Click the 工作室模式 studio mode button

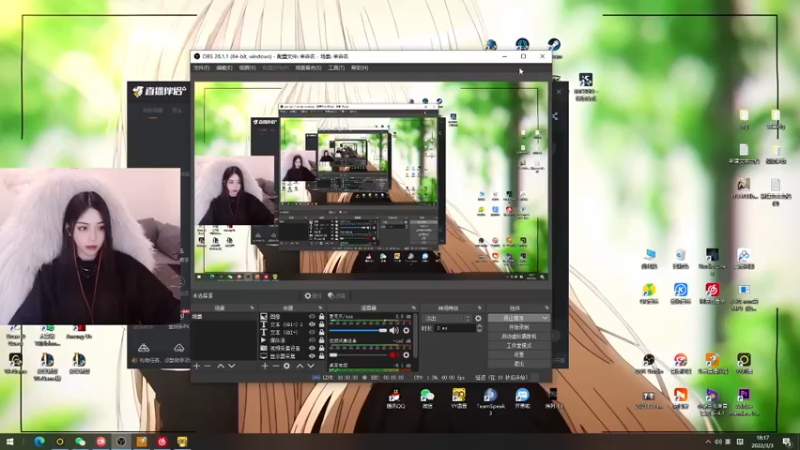tap(519, 345)
